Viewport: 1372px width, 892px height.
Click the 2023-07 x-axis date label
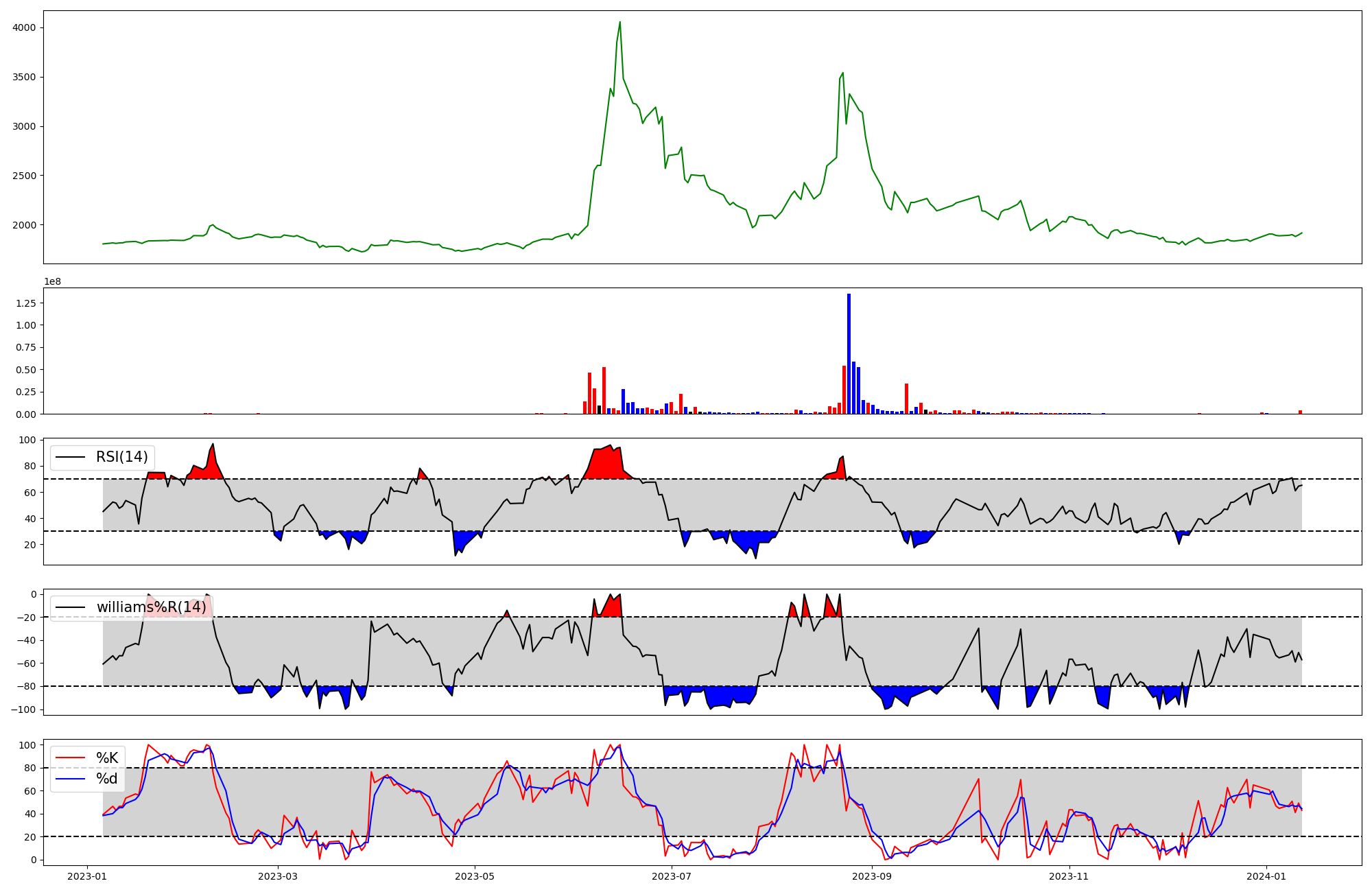(671, 876)
